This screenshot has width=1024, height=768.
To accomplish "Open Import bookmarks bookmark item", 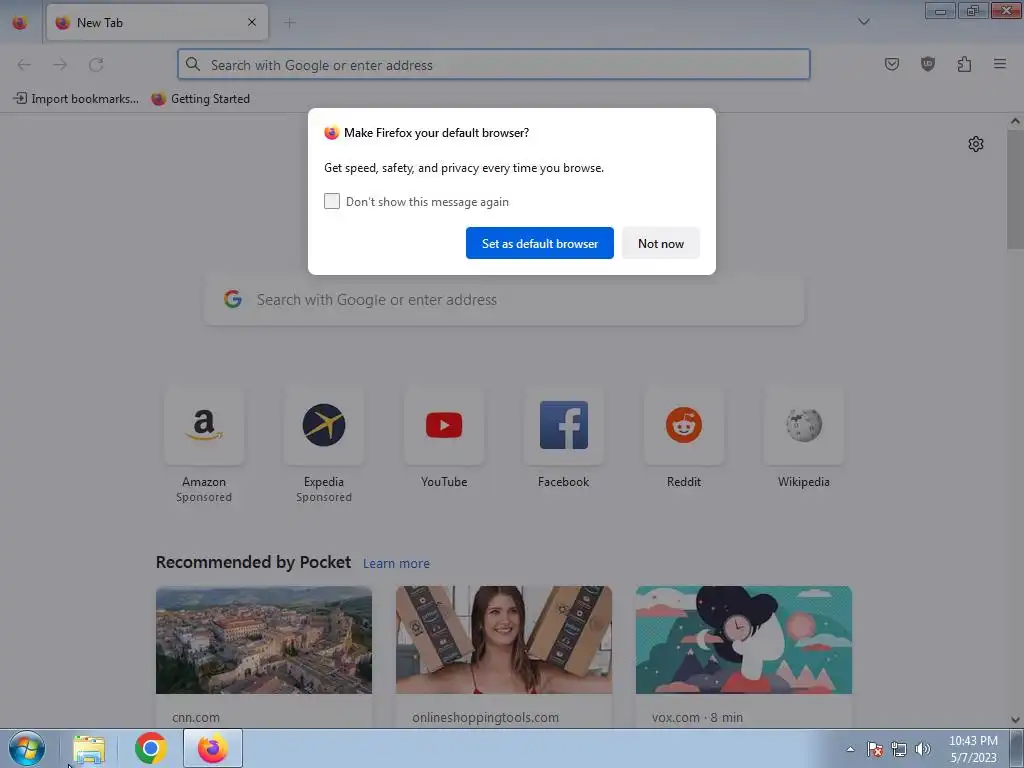I will click(x=76, y=99).
